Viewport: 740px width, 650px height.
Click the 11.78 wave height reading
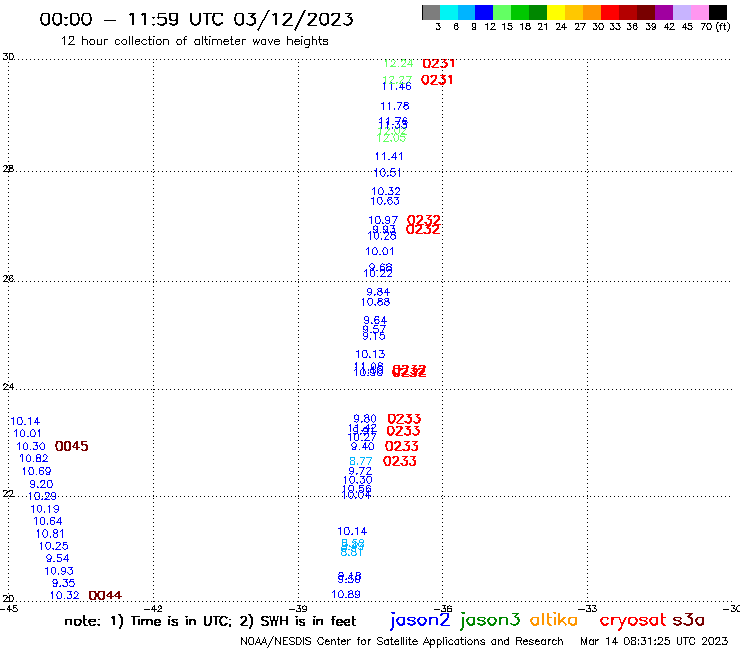[x=395, y=106]
